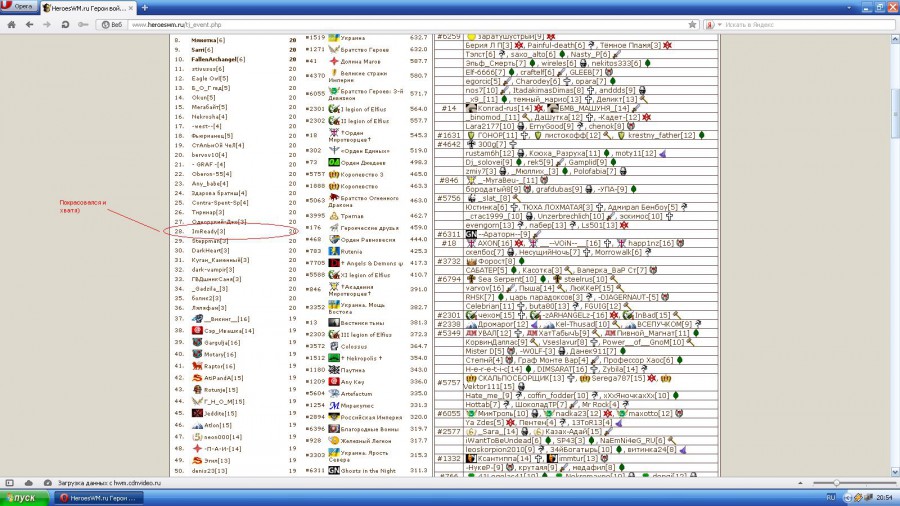900x506 pixels.
Task: Click the Миракулес blue M clan icon
Action: [x=333, y=405]
